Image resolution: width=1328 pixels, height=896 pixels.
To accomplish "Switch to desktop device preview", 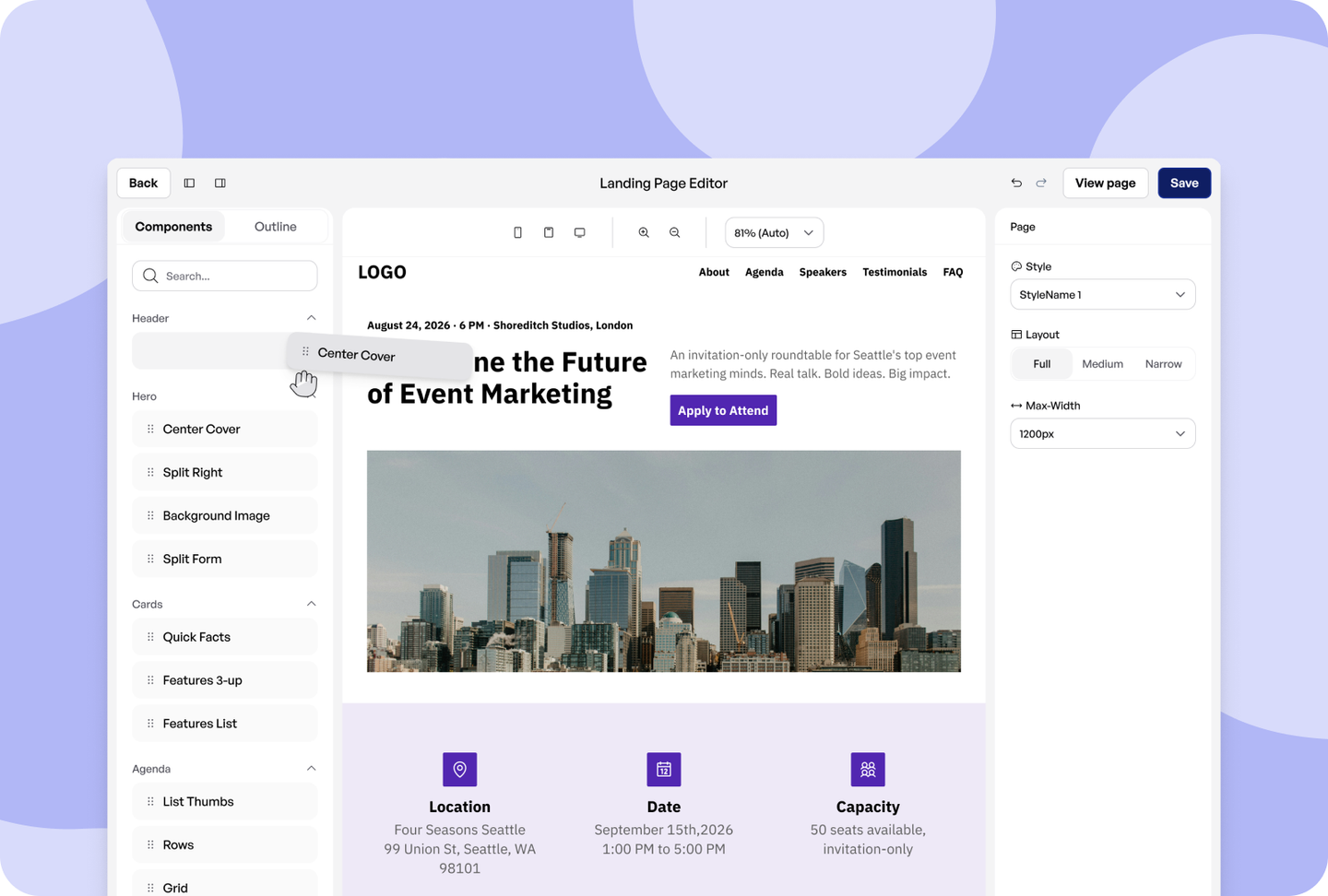I will (x=579, y=233).
